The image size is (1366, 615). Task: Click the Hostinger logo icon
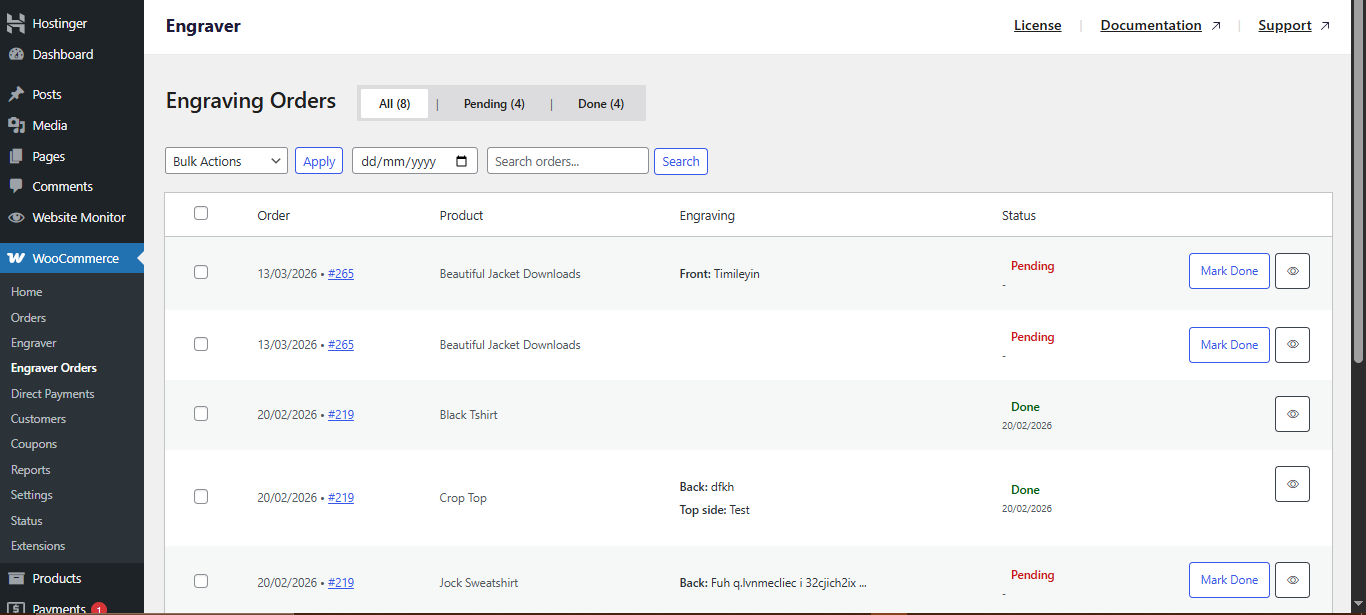15,21
